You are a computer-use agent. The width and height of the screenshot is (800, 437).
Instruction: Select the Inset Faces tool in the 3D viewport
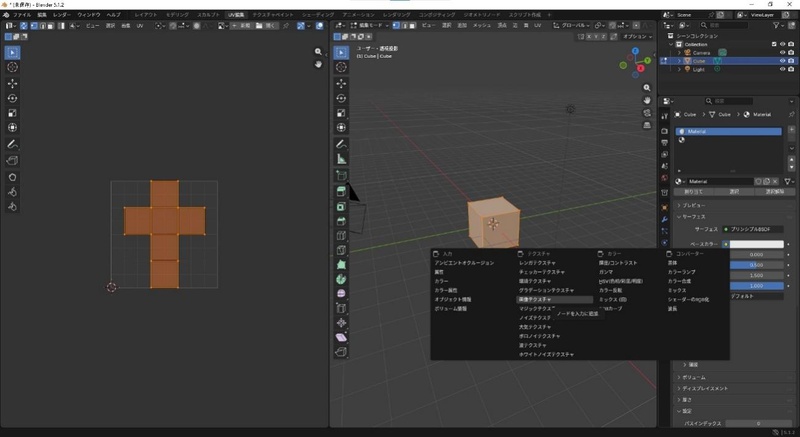tap(341, 206)
